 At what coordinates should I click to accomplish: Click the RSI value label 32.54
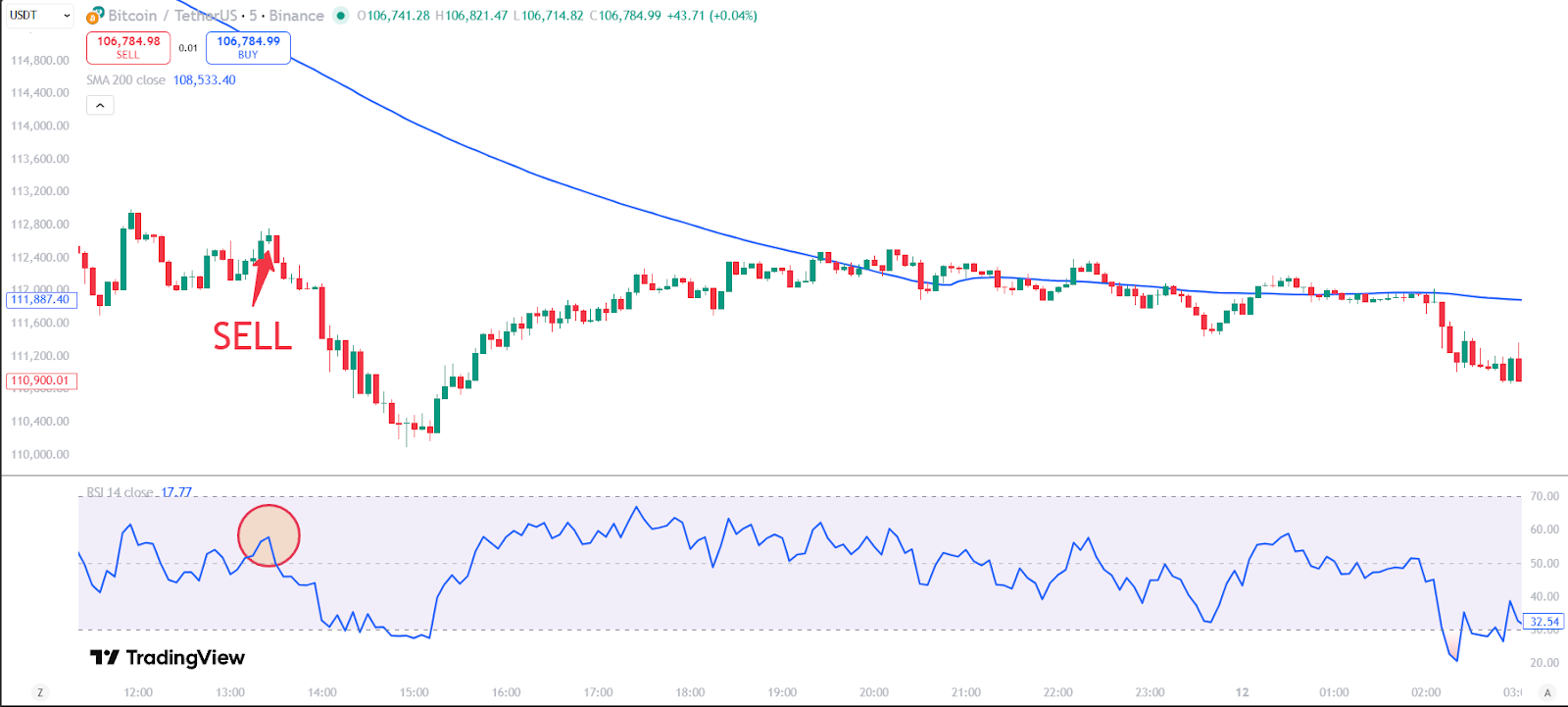(x=1543, y=622)
